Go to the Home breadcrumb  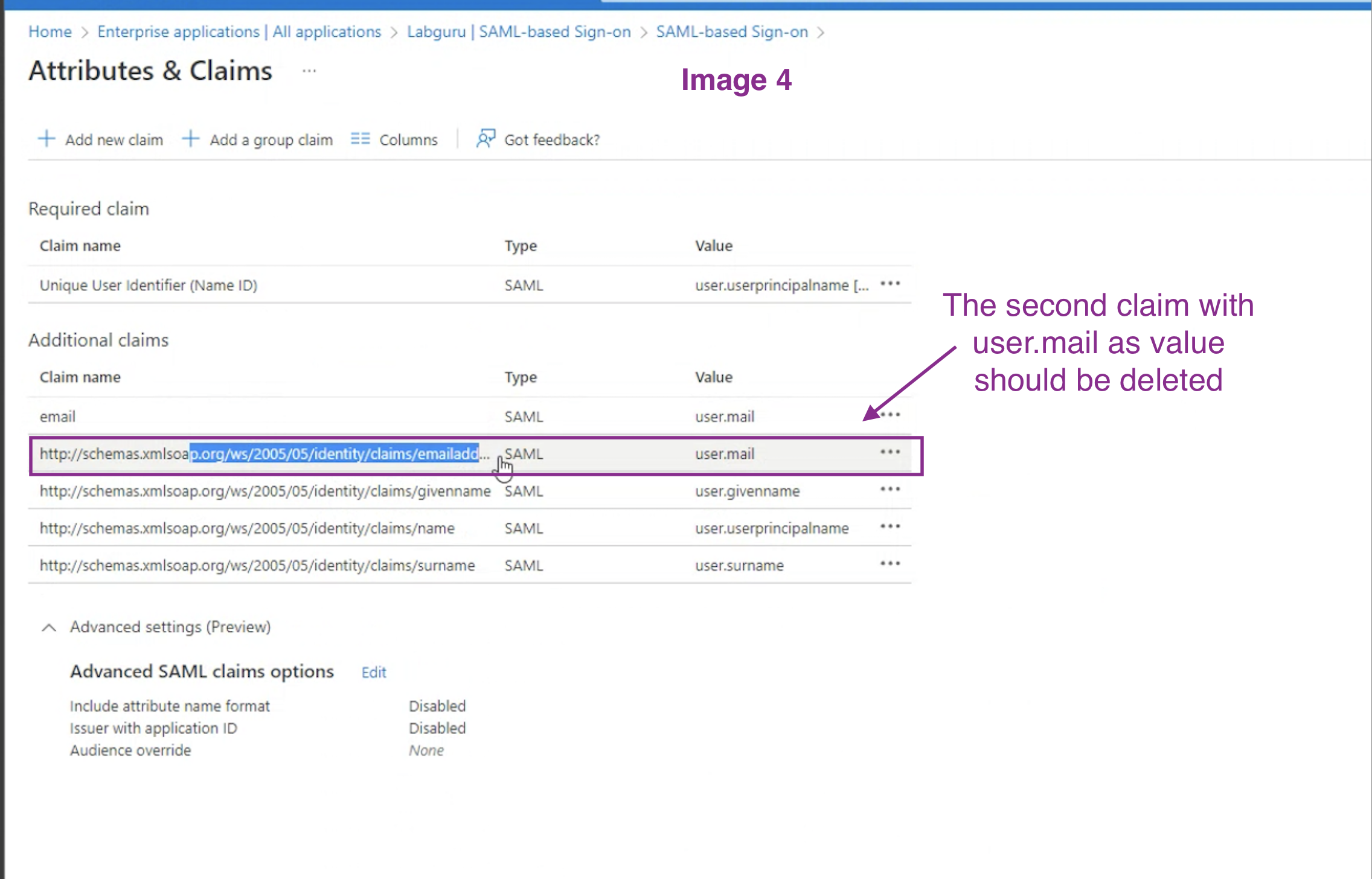(50, 32)
